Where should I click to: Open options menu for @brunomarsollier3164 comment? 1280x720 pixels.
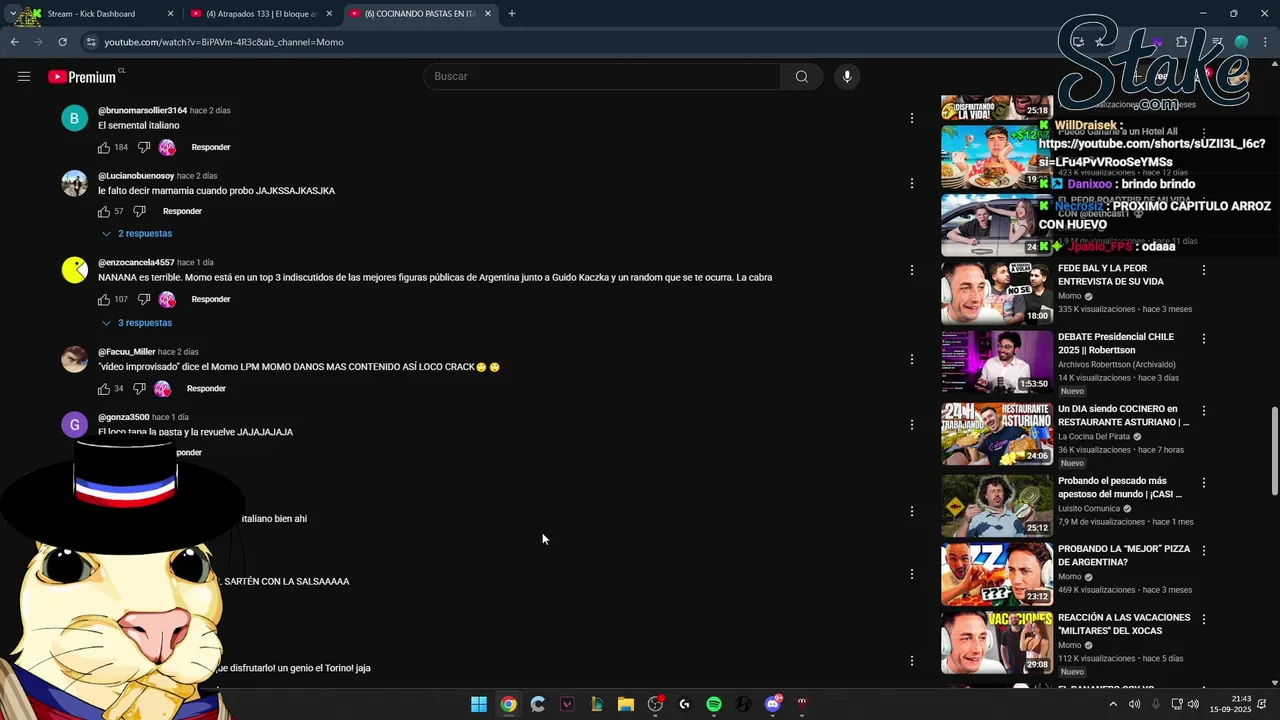(x=911, y=118)
